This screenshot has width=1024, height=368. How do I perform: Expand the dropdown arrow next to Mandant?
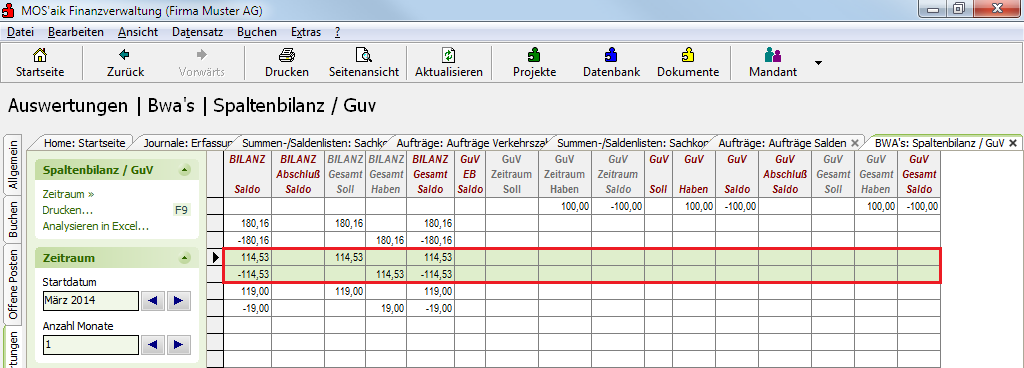pyautogui.click(x=818, y=63)
